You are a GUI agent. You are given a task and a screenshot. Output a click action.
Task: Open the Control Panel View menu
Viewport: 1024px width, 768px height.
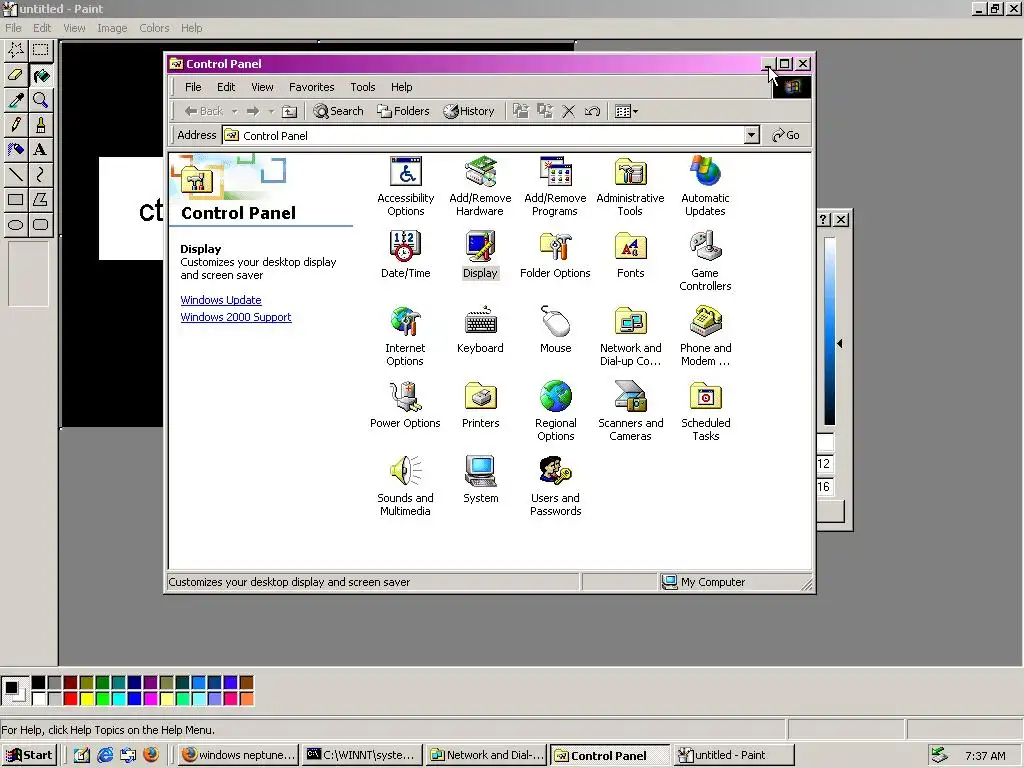point(263,87)
